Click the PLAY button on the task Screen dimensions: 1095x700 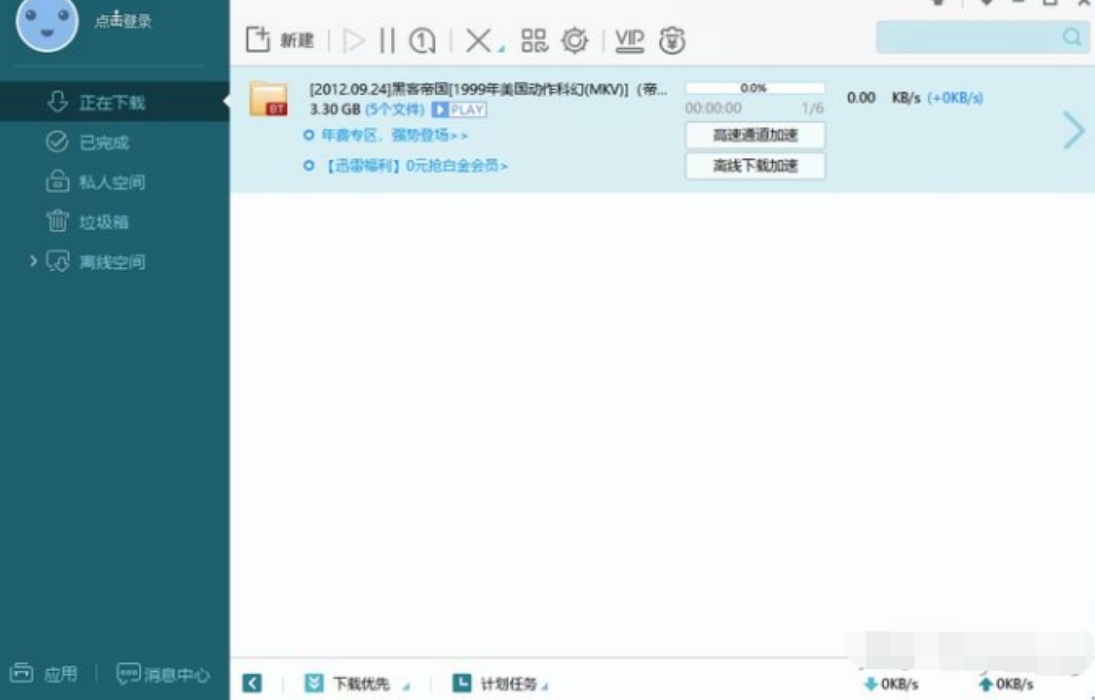coord(459,110)
